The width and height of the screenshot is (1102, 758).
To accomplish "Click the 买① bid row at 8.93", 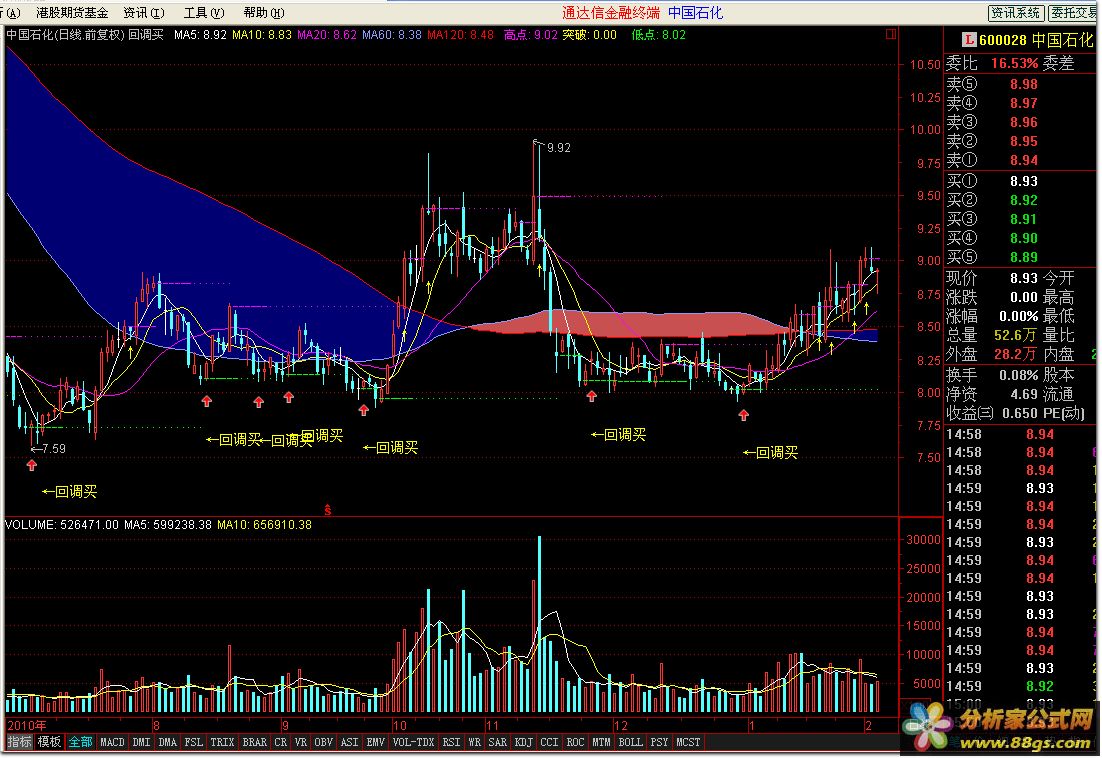I will [1019, 181].
